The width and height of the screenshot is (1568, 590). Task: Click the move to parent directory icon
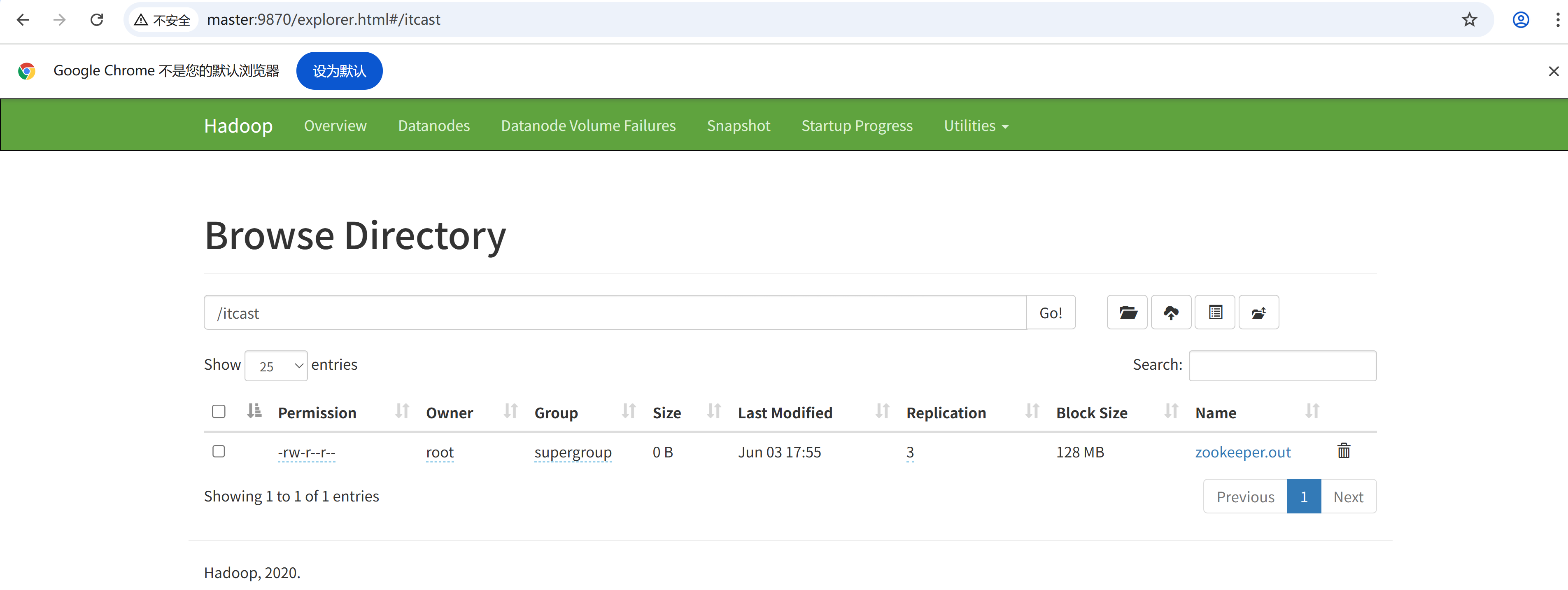1258,312
